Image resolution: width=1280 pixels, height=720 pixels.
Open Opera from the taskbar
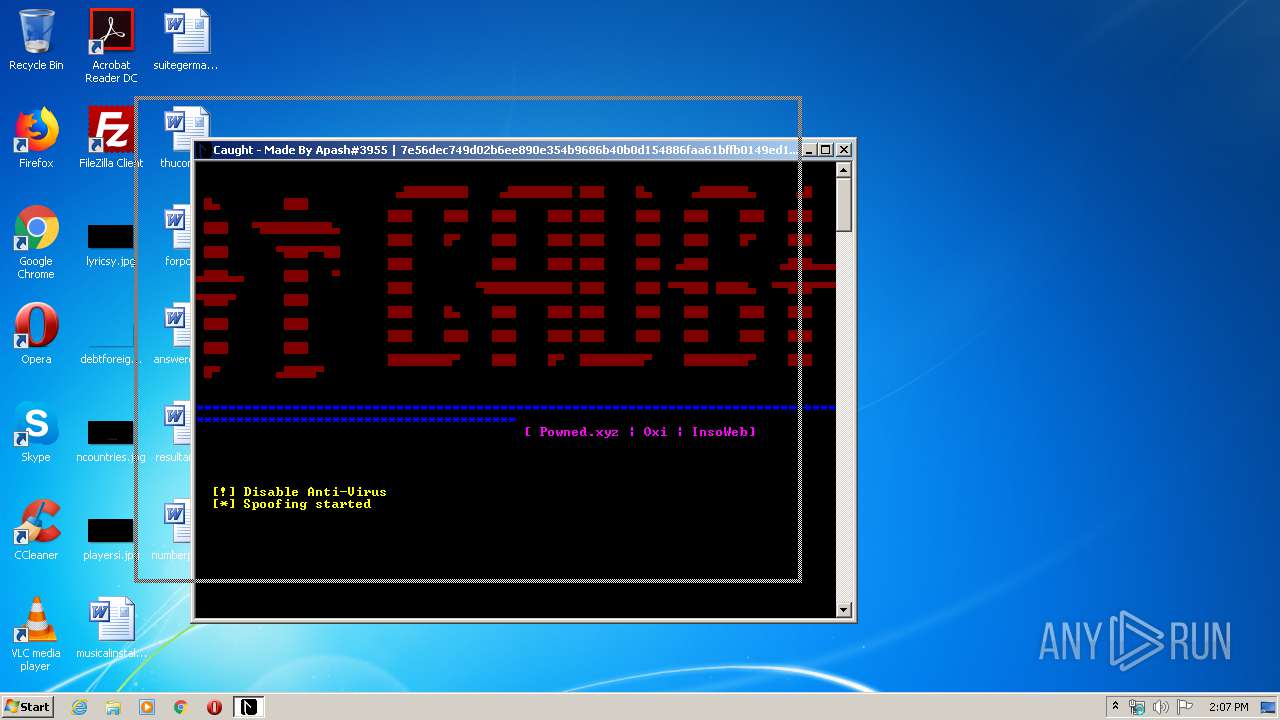click(214, 707)
